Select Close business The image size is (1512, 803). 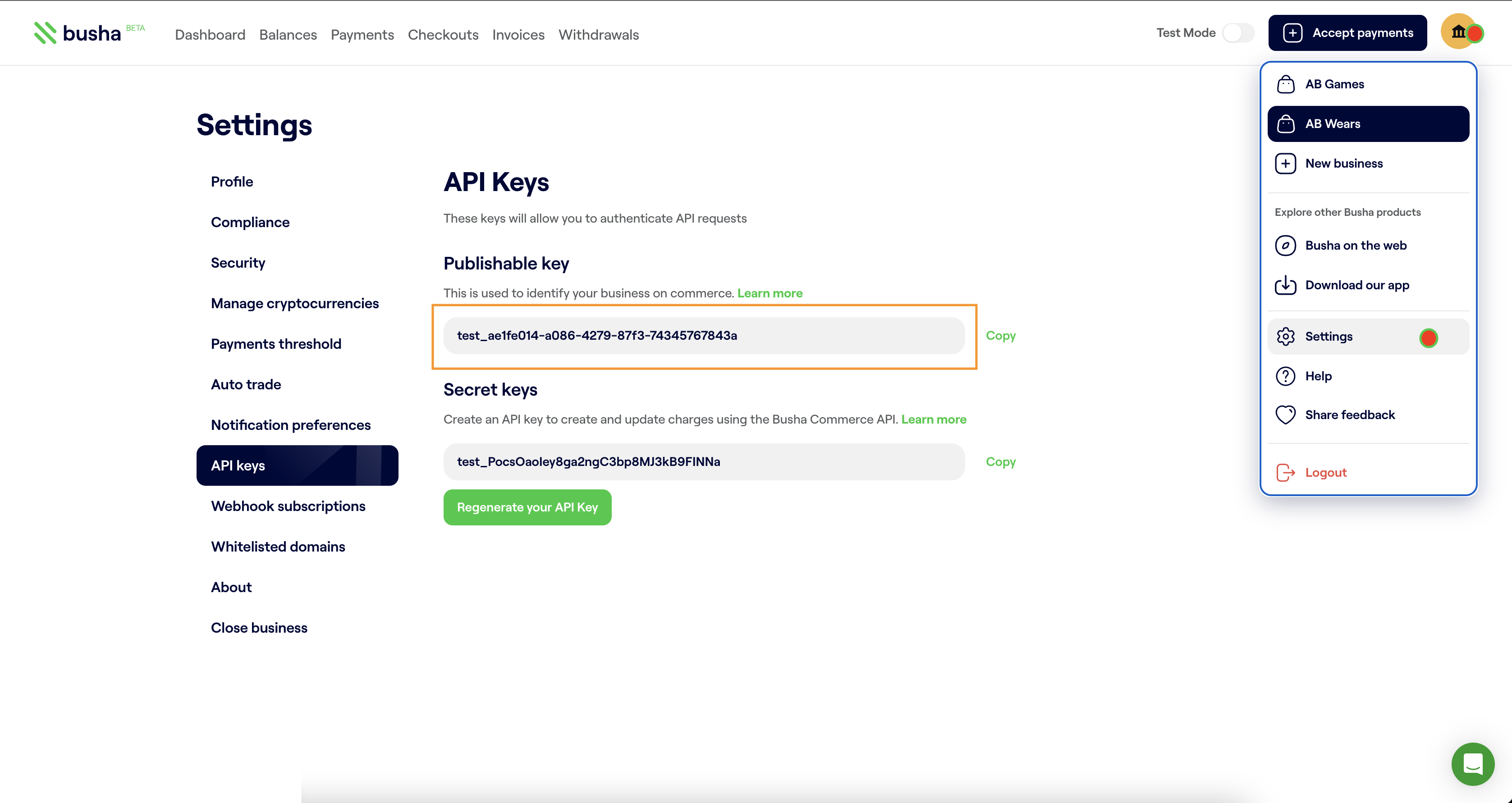point(297,628)
